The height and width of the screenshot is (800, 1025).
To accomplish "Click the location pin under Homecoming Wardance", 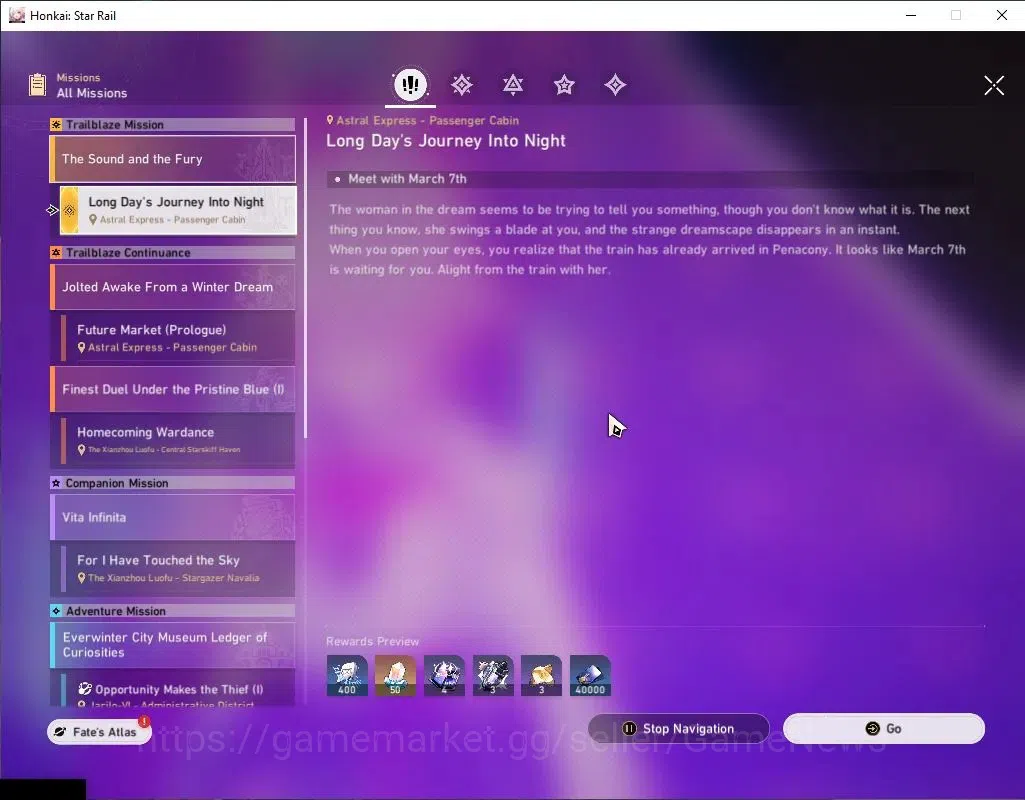I will click(82, 450).
